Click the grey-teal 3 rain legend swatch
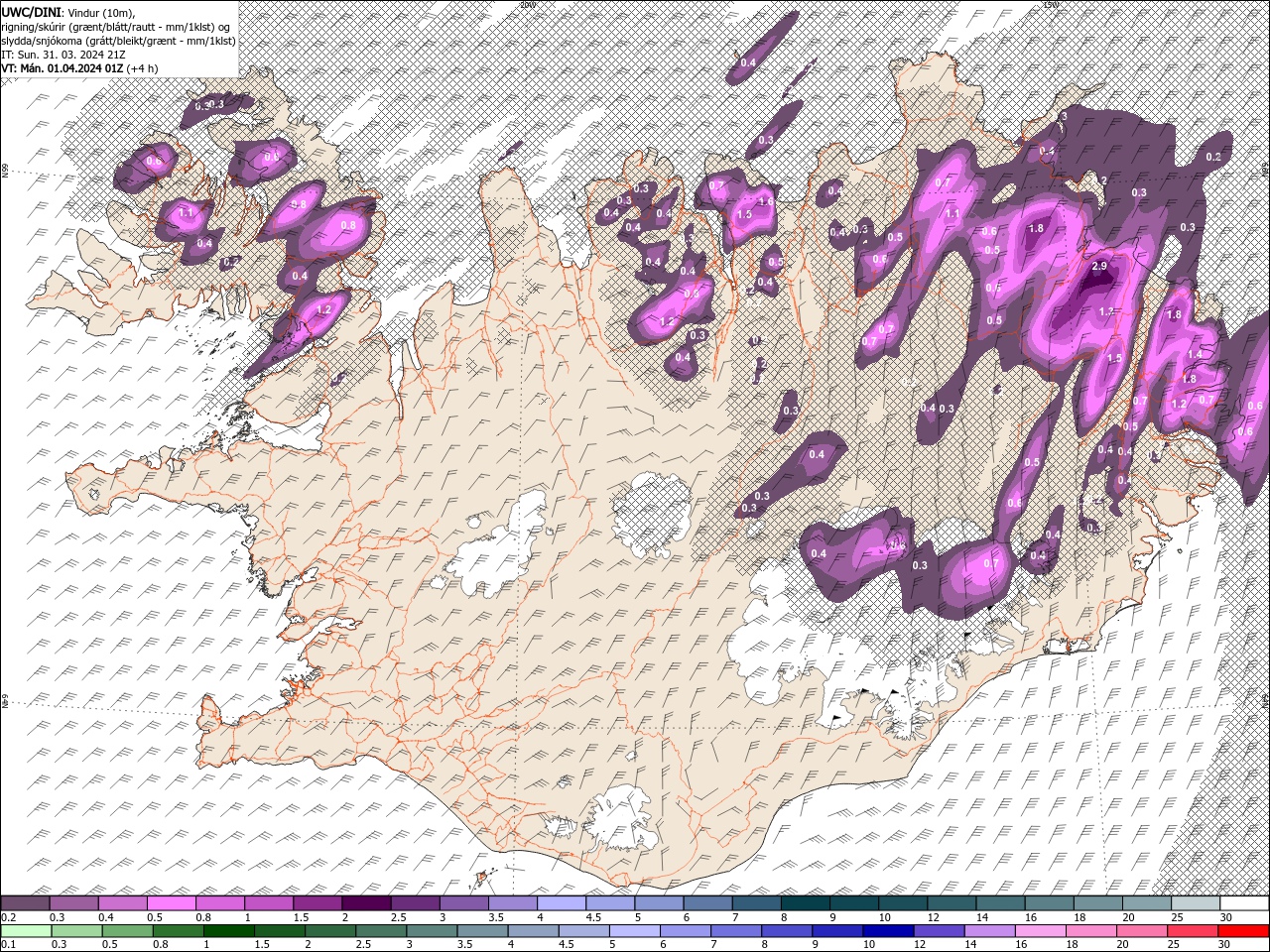The image size is (1270, 952). point(432,931)
